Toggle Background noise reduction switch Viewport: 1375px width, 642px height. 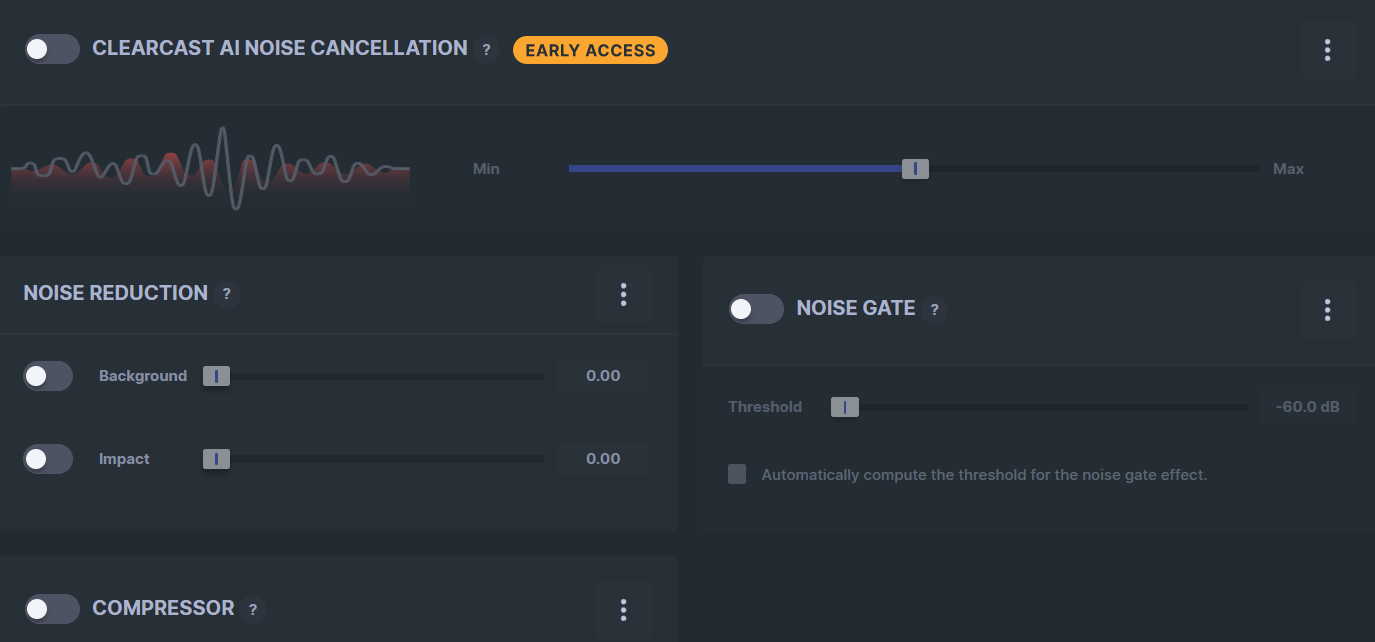[x=48, y=376]
